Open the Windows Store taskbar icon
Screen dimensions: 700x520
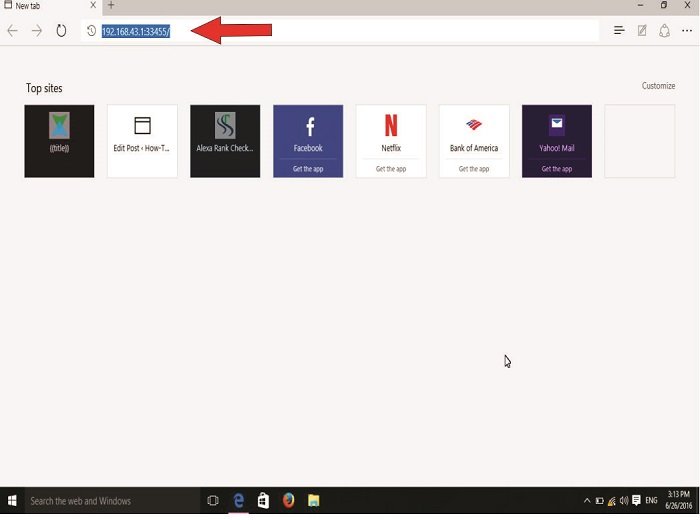[263, 500]
